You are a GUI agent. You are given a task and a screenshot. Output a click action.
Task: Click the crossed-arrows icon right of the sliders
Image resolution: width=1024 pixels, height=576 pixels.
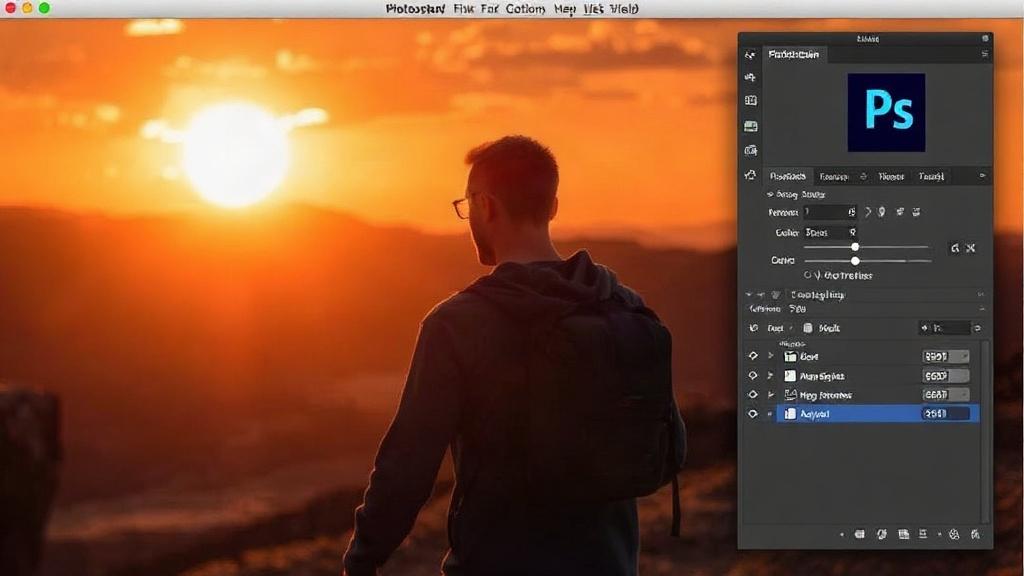[x=970, y=248]
